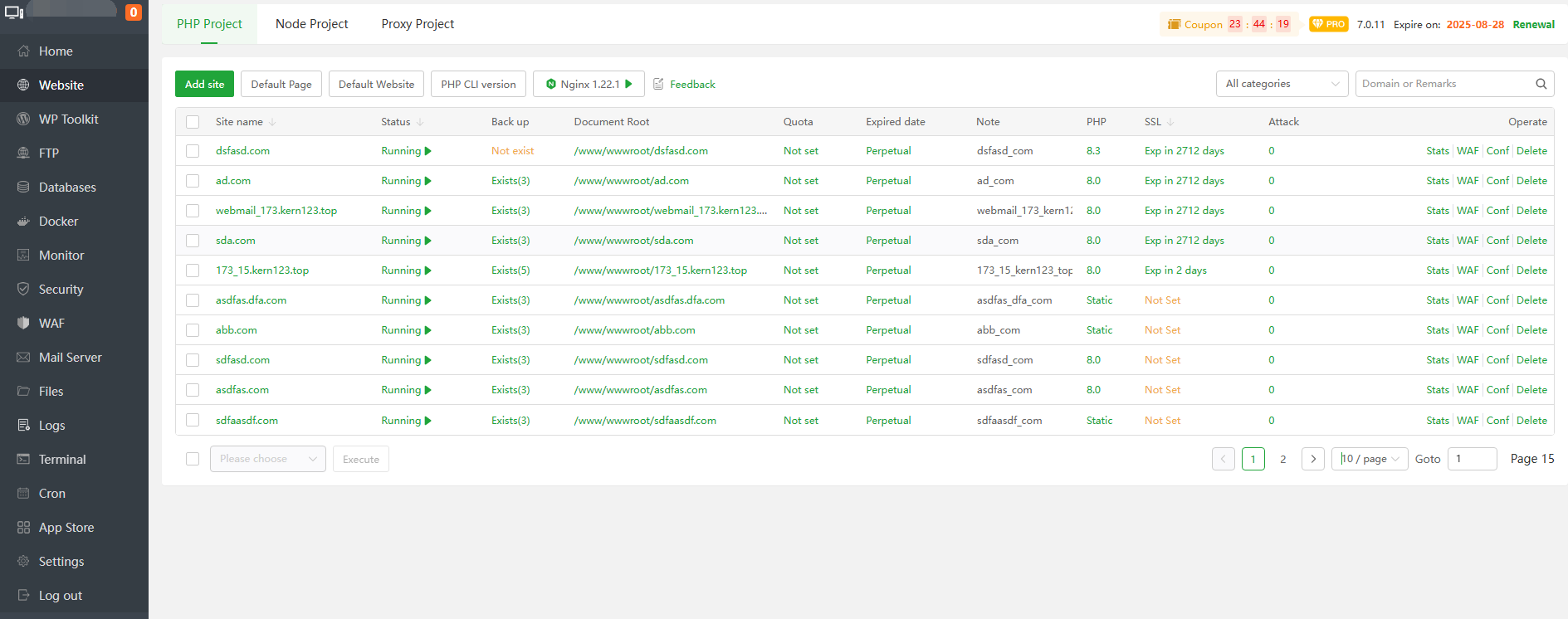Click the previous page arrow

(1224, 459)
